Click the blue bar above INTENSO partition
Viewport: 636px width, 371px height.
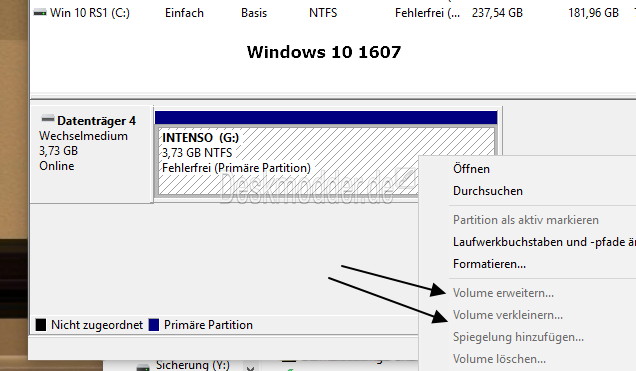(326, 118)
